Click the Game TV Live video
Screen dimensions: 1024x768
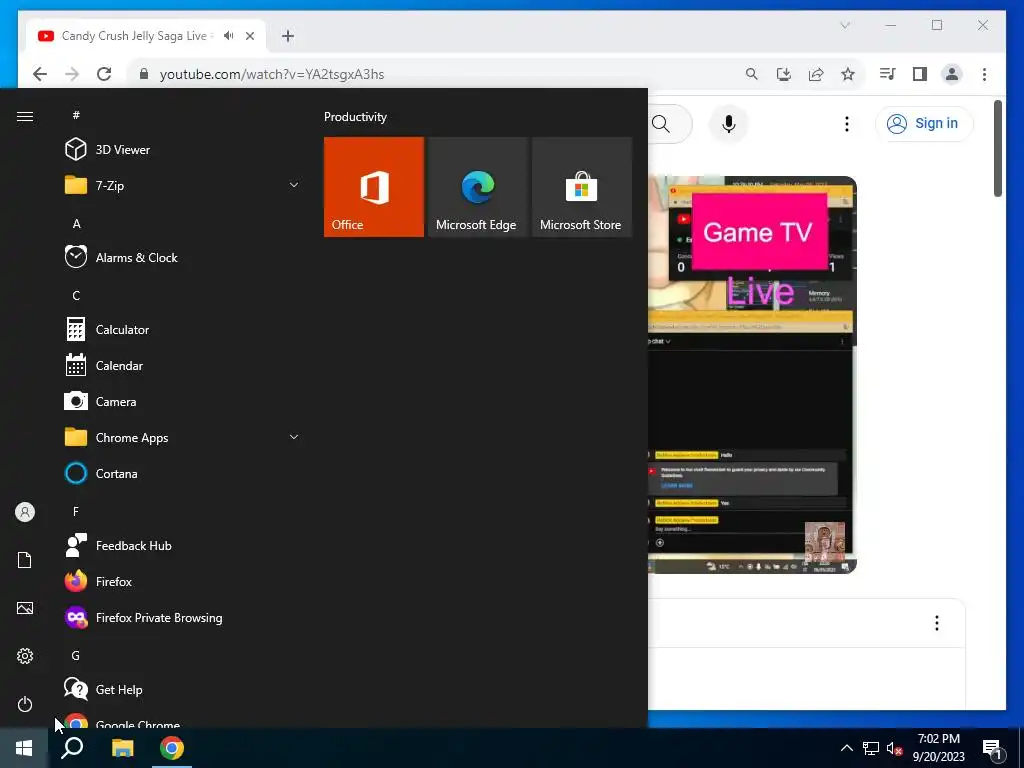point(752,374)
